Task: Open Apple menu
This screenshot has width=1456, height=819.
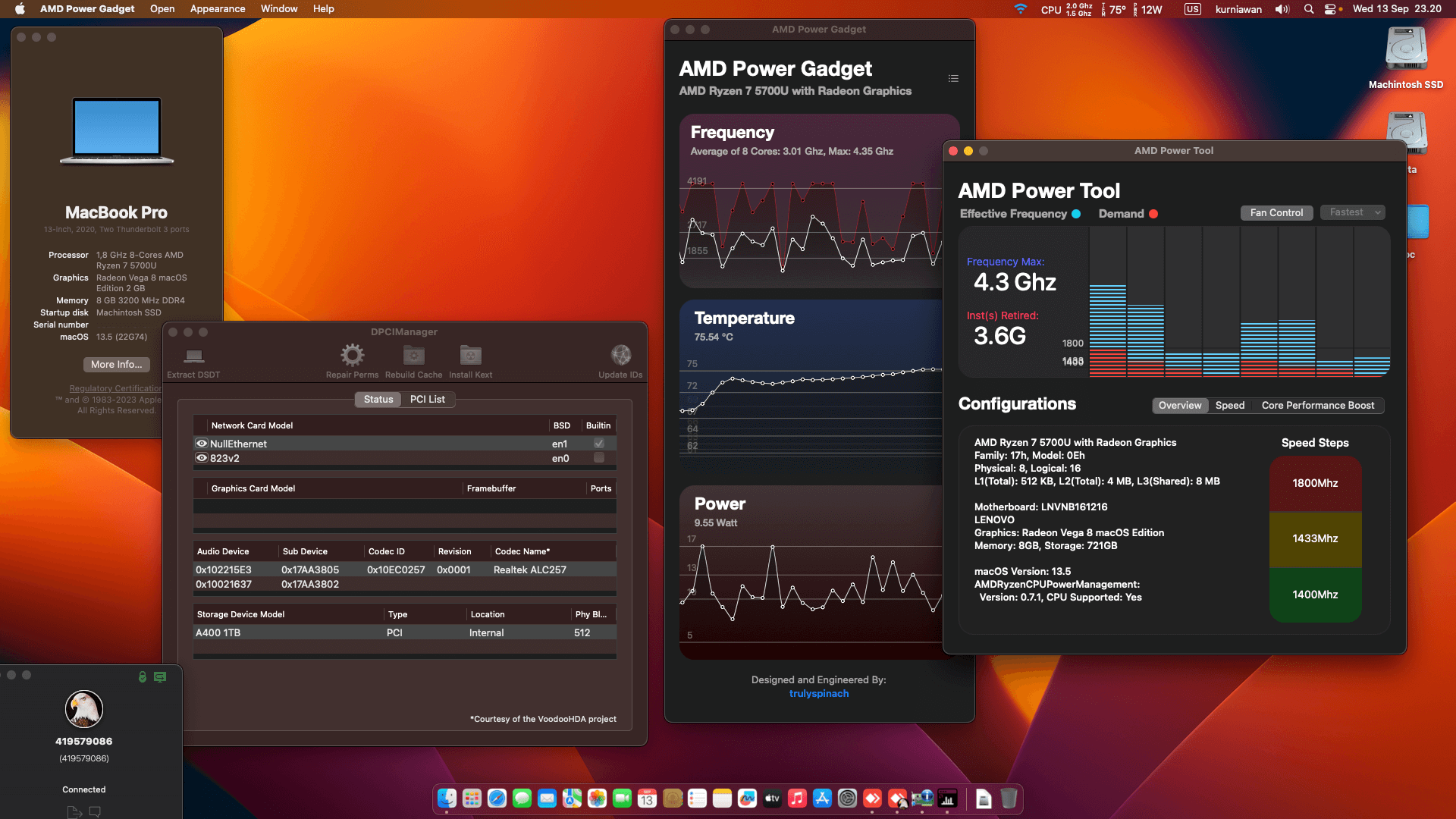Action: pyautogui.click(x=20, y=9)
